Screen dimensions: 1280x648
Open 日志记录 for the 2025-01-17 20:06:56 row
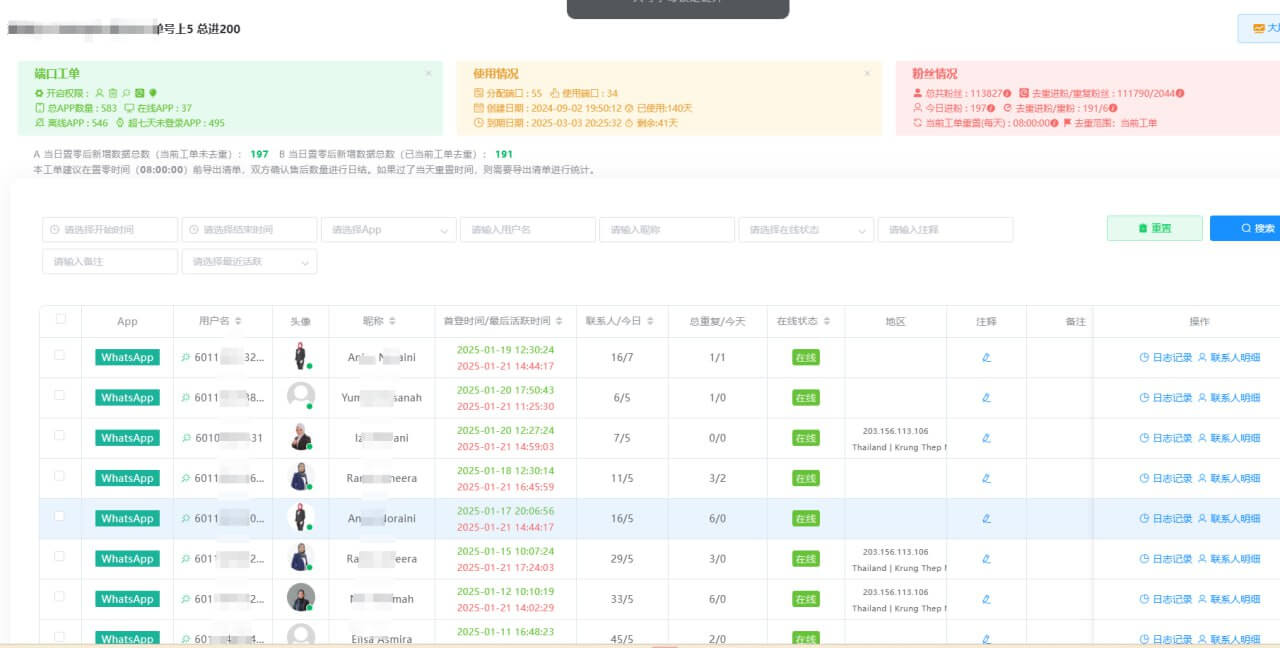[x=1166, y=519]
